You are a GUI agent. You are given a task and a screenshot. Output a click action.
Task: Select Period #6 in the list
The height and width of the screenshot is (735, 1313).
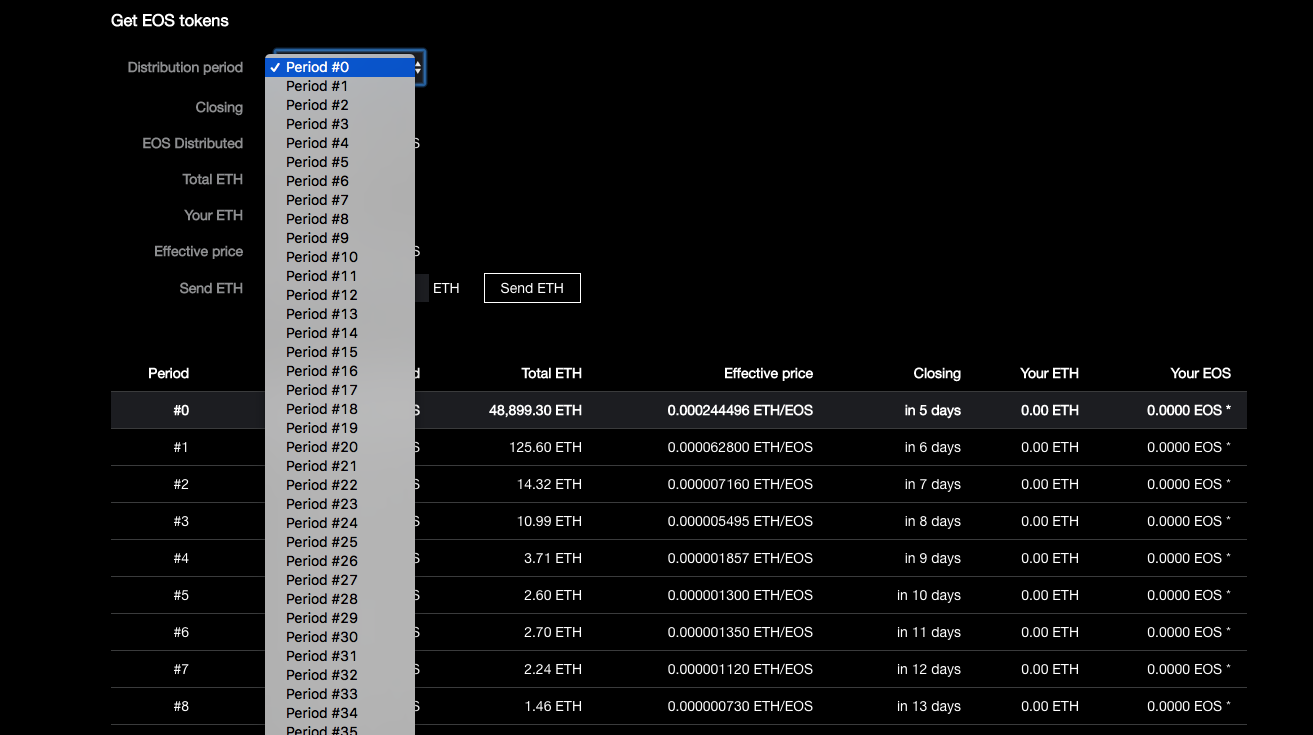(340, 181)
